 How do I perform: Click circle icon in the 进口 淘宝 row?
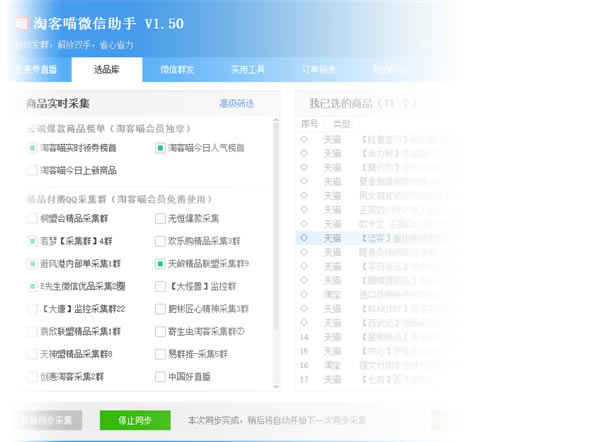coord(304,294)
